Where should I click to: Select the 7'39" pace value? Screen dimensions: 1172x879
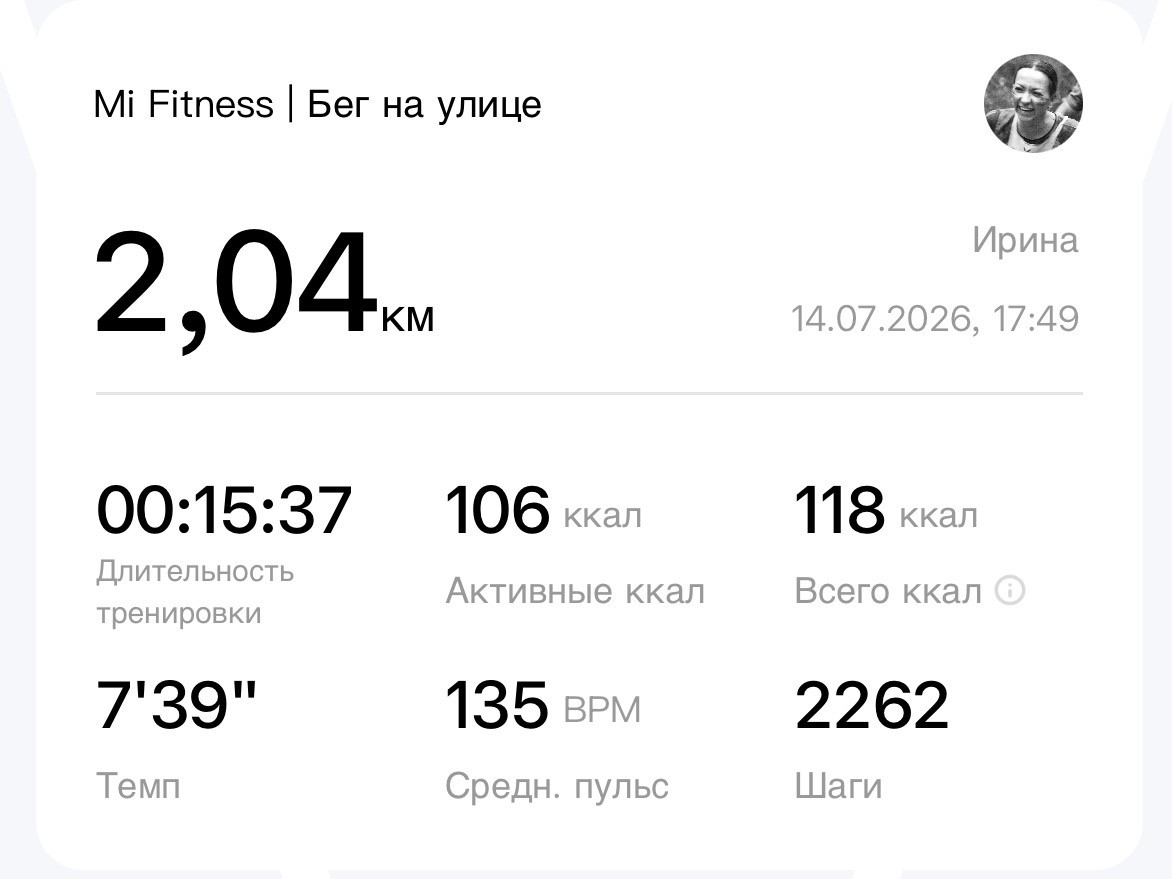click(x=176, y=704)
